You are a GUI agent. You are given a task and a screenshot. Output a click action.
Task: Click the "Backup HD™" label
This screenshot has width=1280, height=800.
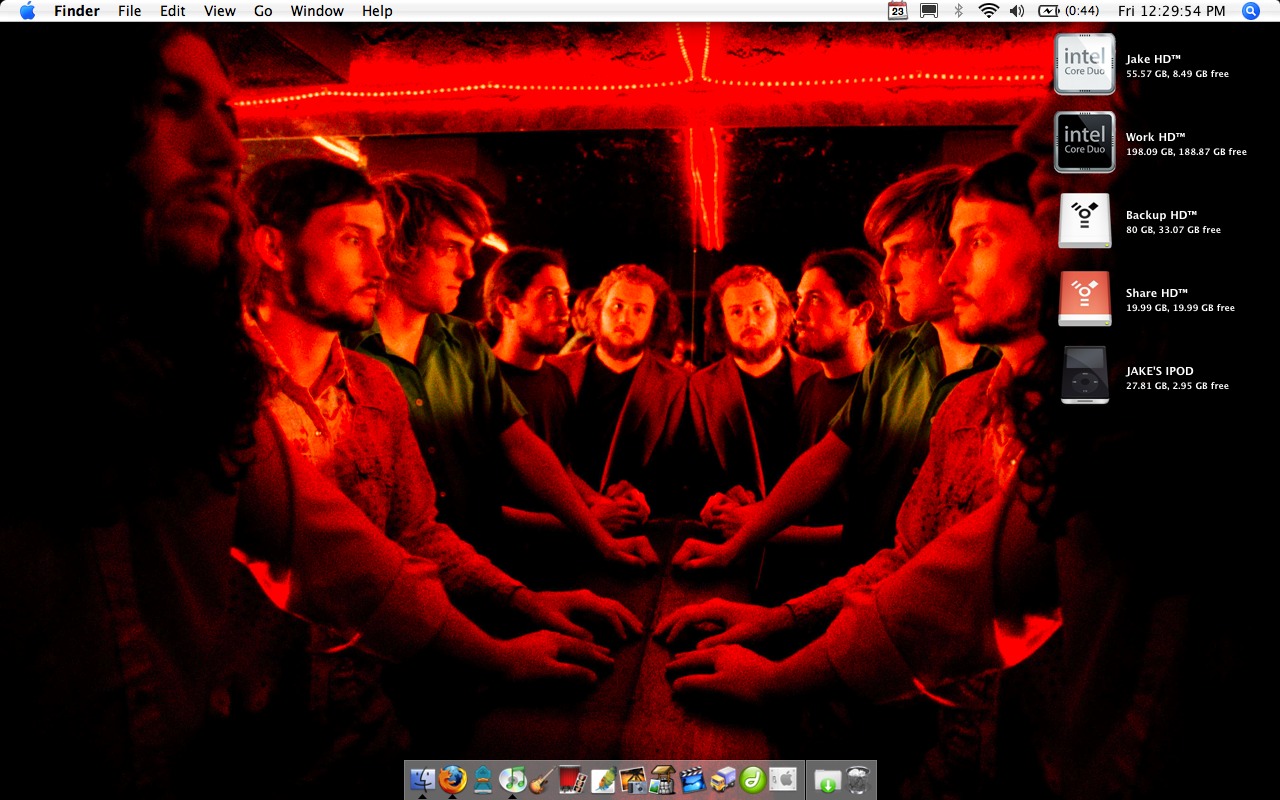coord(1161,215)
